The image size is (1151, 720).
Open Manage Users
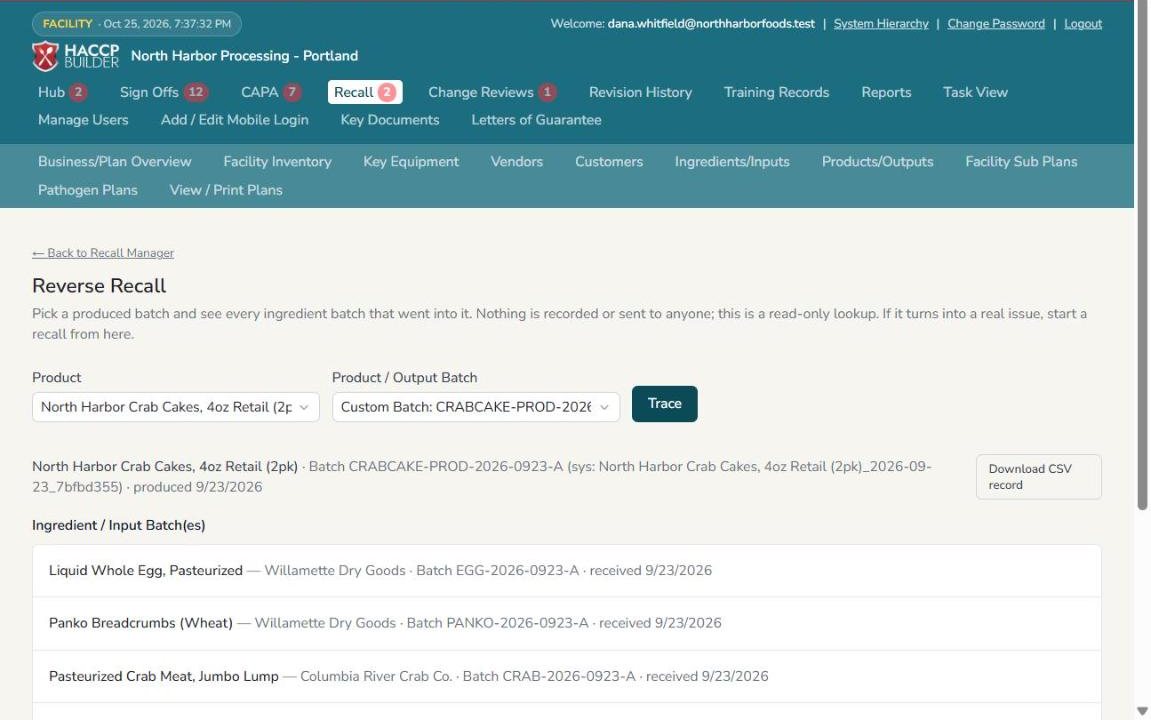pos(83,120)
